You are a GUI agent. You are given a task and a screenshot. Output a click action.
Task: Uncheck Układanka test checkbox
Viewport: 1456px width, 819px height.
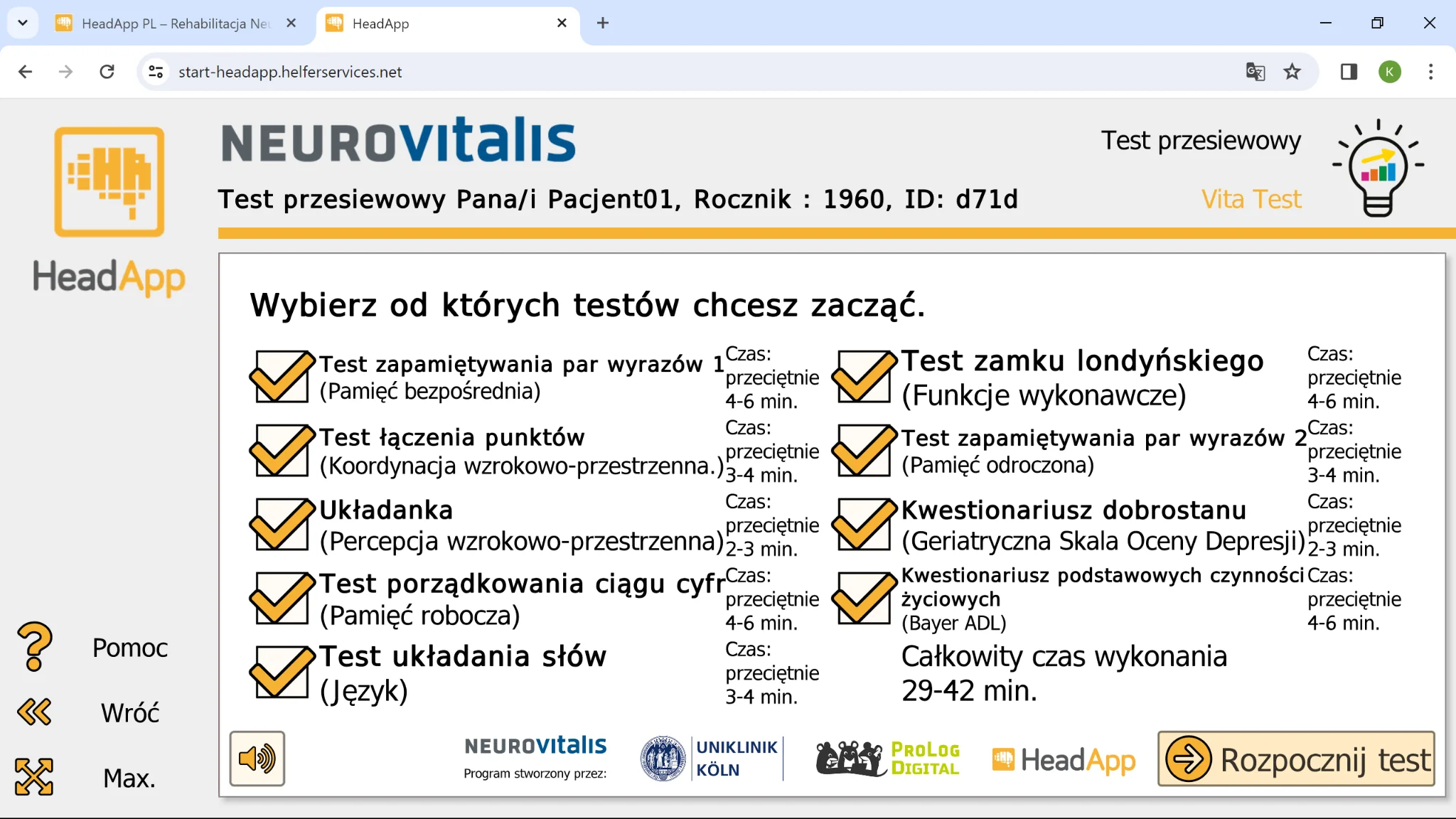coord(282,525)
